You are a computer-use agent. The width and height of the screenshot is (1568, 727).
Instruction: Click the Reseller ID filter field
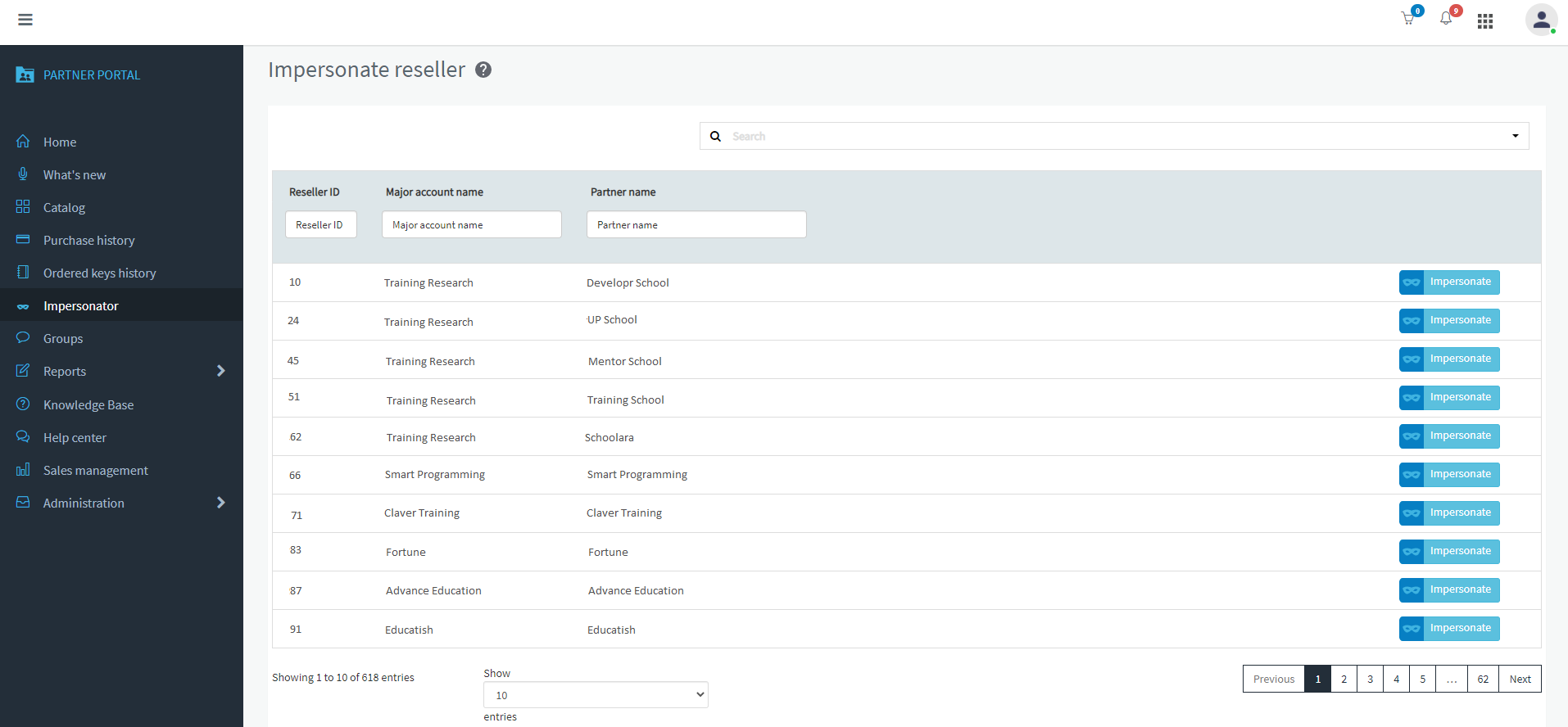[321, 224]
